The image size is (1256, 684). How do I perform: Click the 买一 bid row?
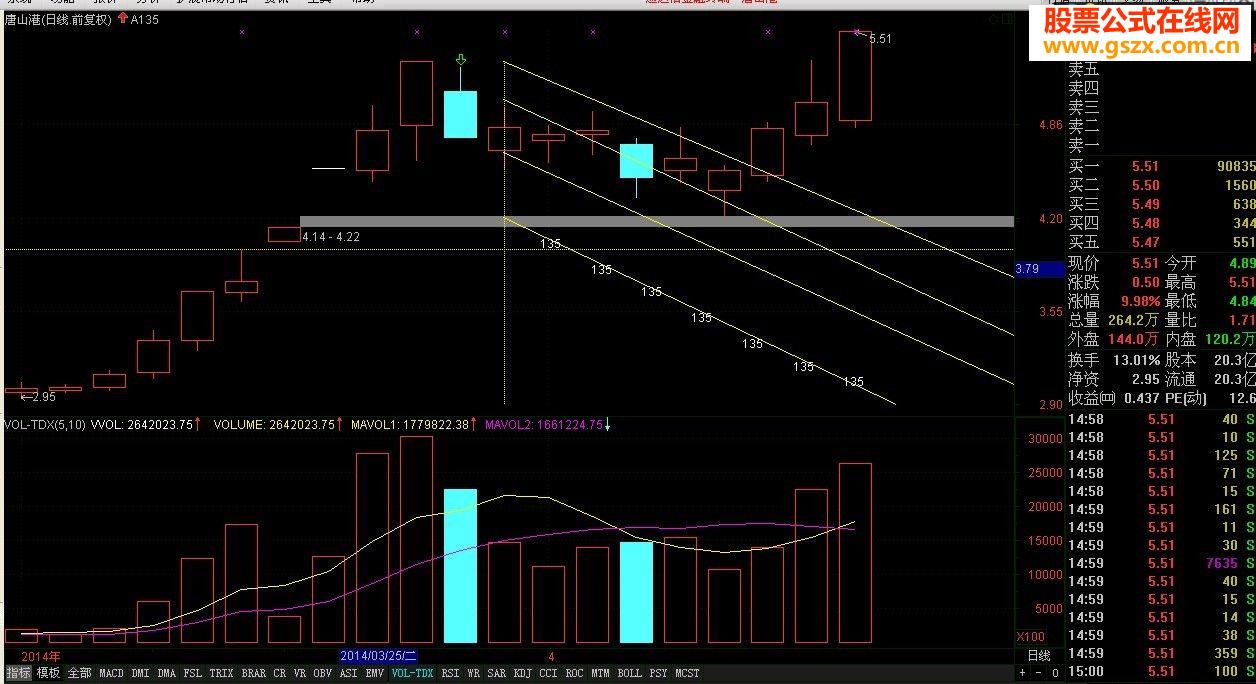[1161, 167]
